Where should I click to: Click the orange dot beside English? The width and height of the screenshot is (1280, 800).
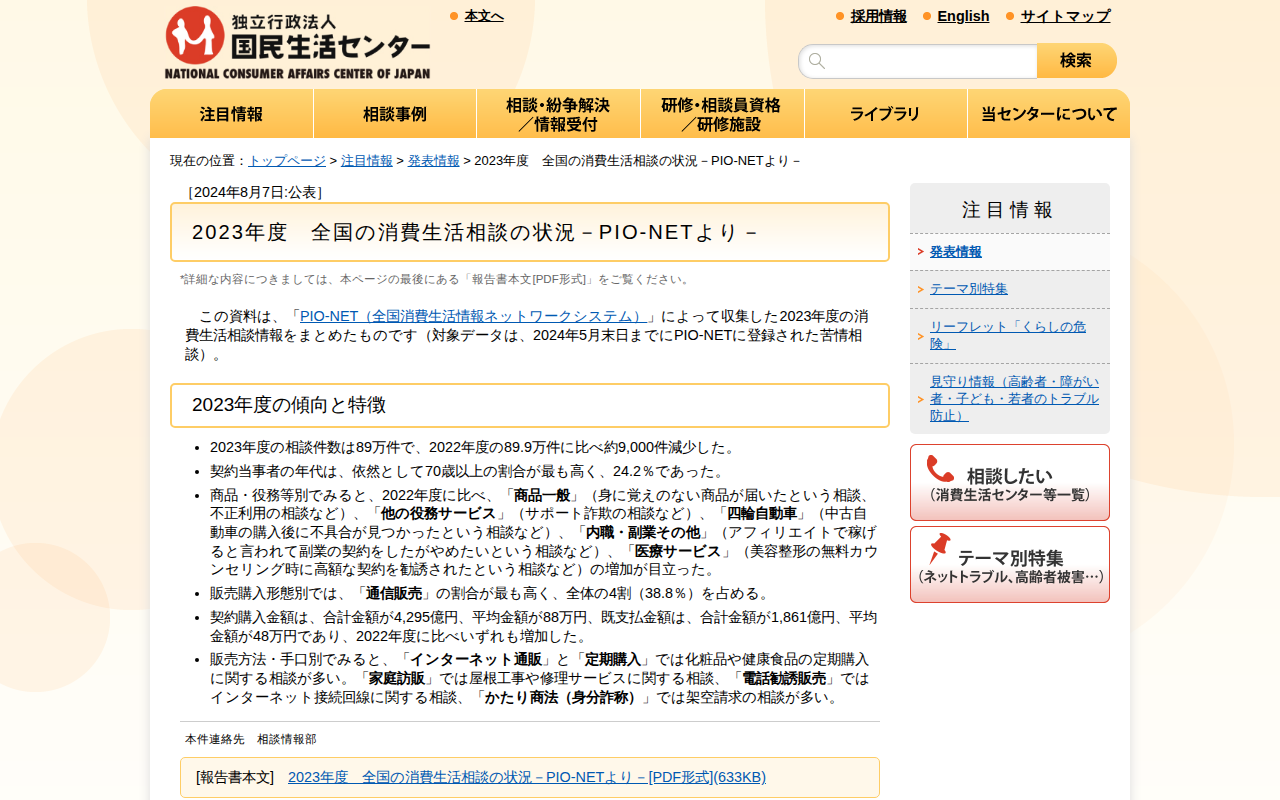(x=927, y=16)
